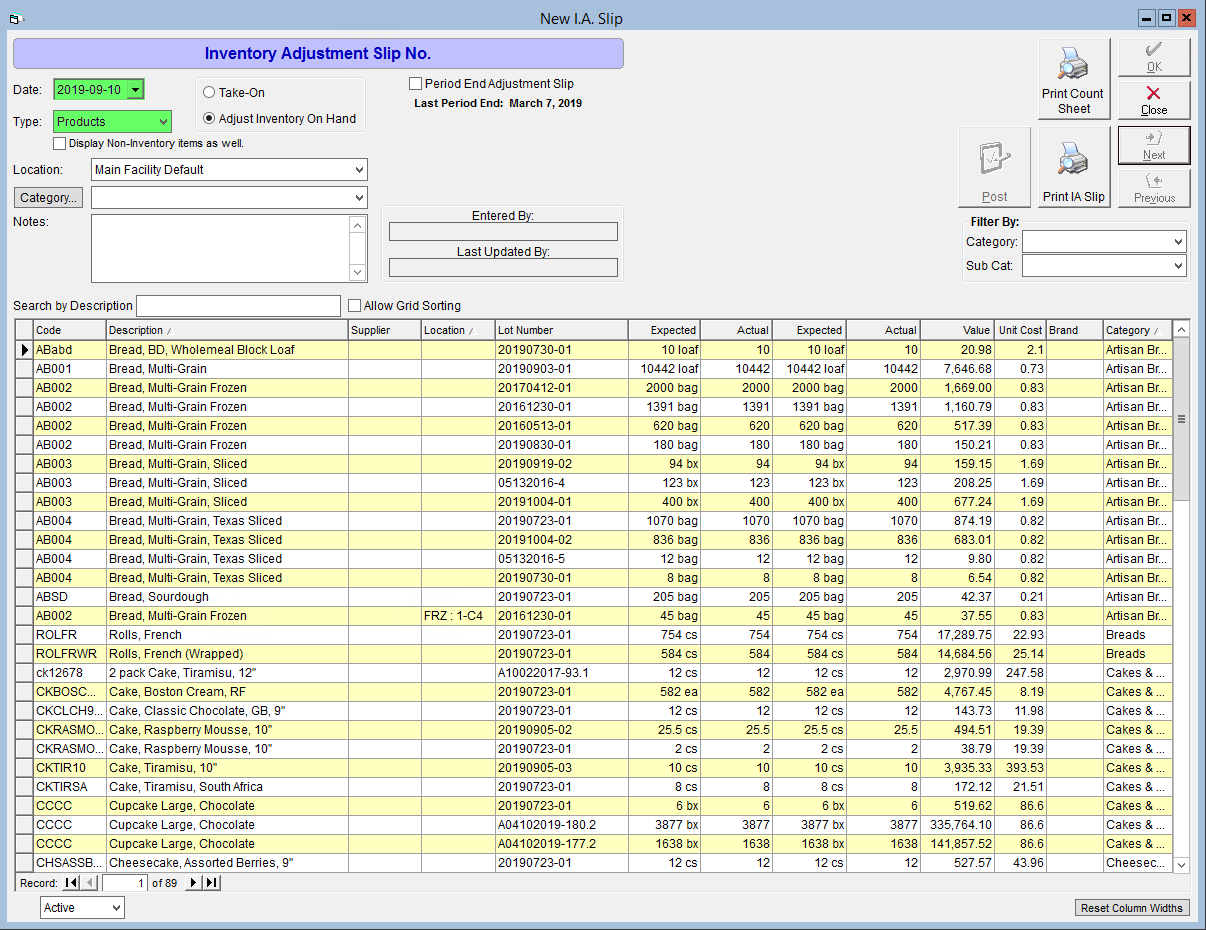This screenshot has width=1206, height=930.
Task: Click code cell ROLFR
Action: tap(70, 635)
